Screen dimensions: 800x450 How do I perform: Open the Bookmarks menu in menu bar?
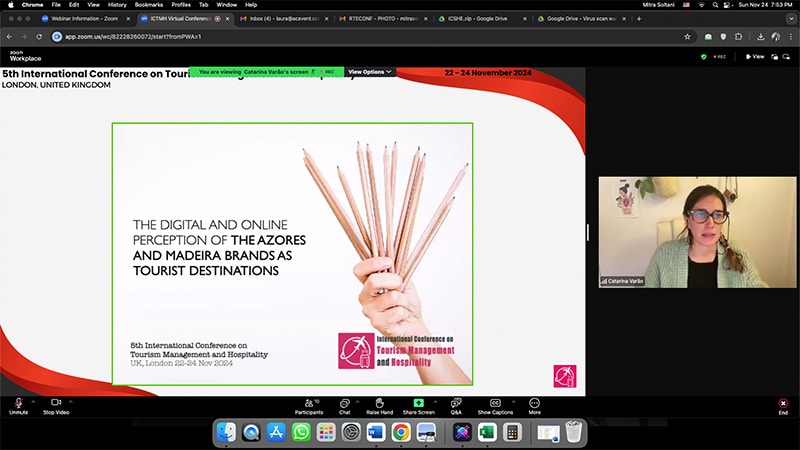[148, 5]
